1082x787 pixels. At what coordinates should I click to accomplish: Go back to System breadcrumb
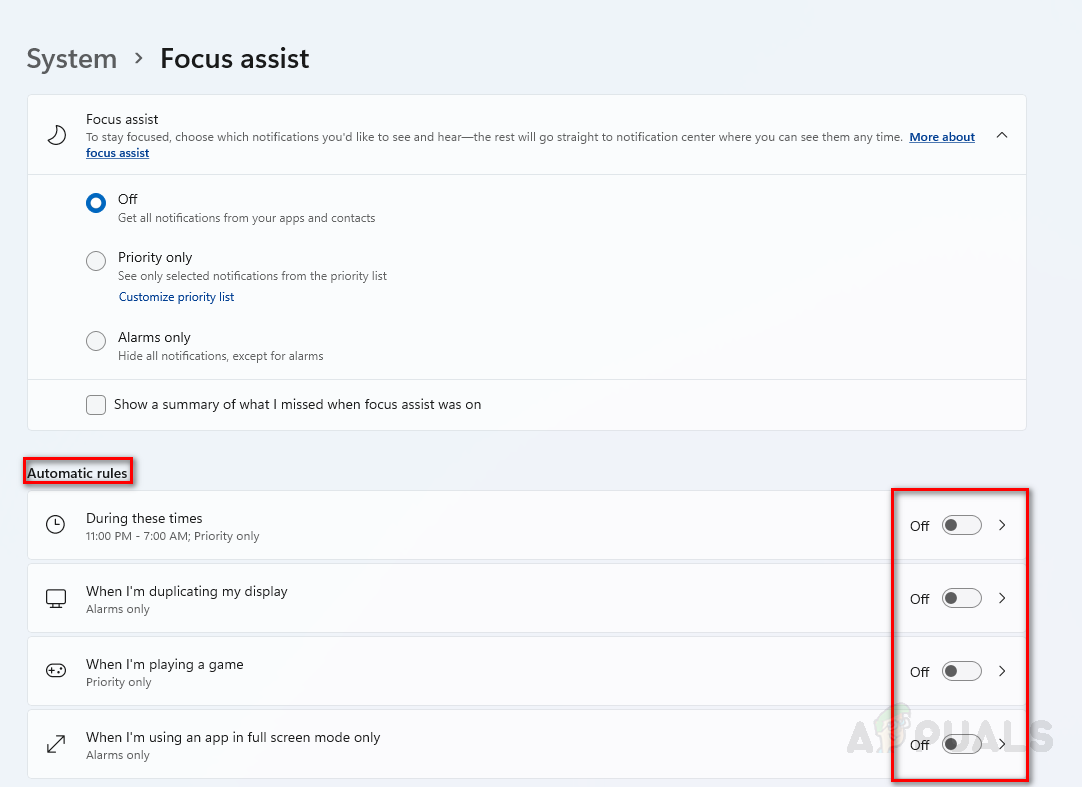(71, 59)
